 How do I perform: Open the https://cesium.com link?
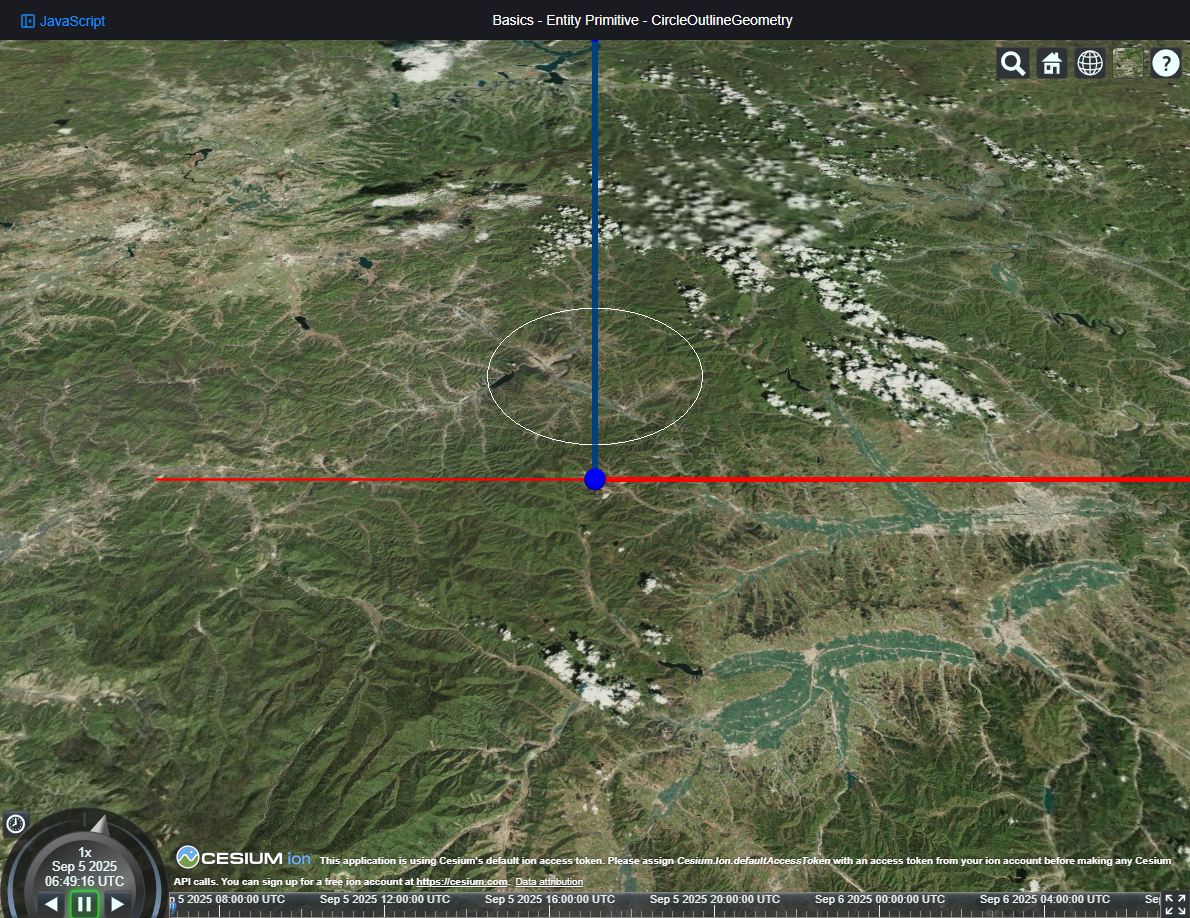point(461,882)
